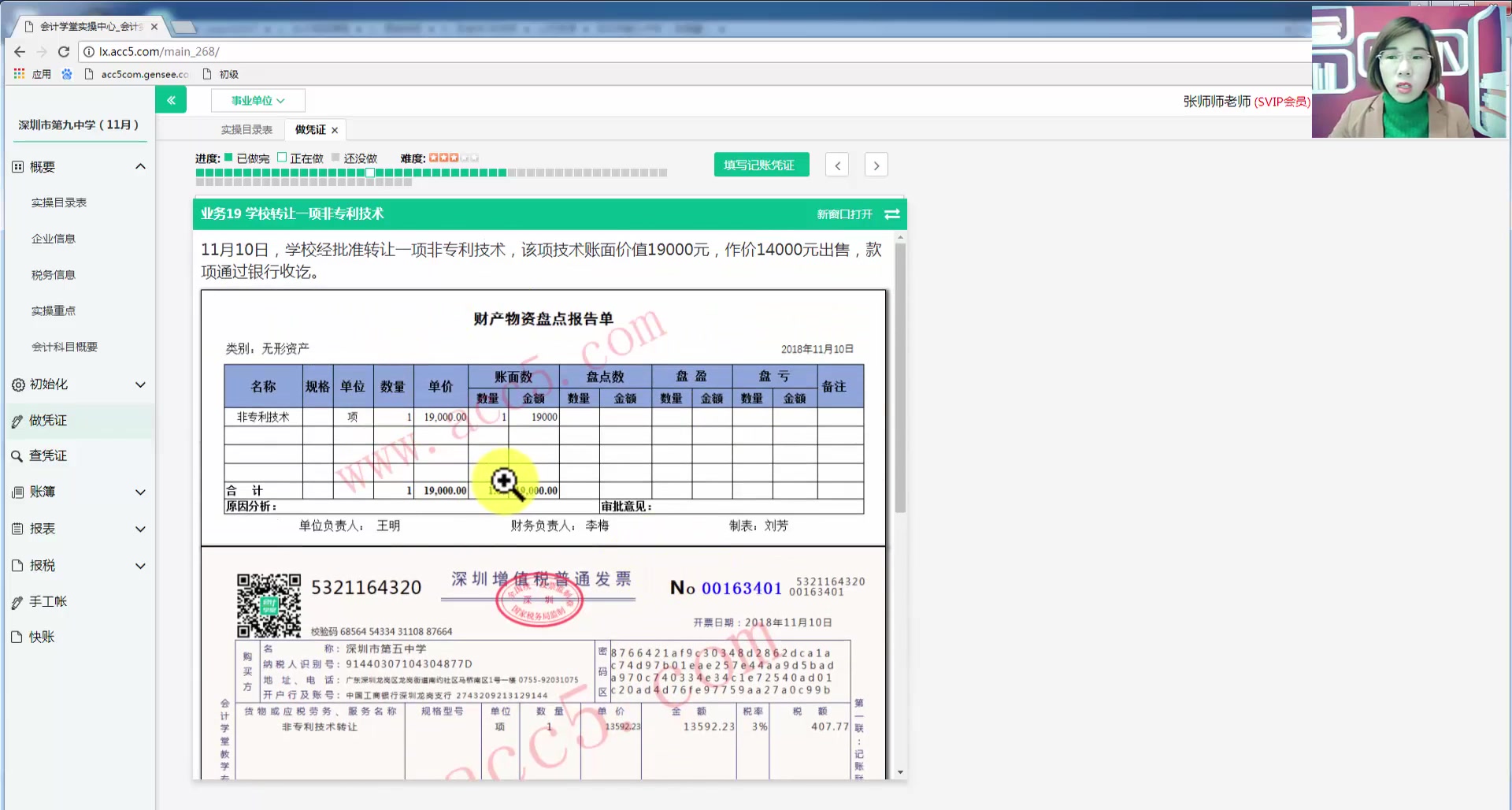Image resolution: width=1512 pixels, height=810 pixels.
Task: Click the 填写记账凭证 button
Action: click(760, 164)
